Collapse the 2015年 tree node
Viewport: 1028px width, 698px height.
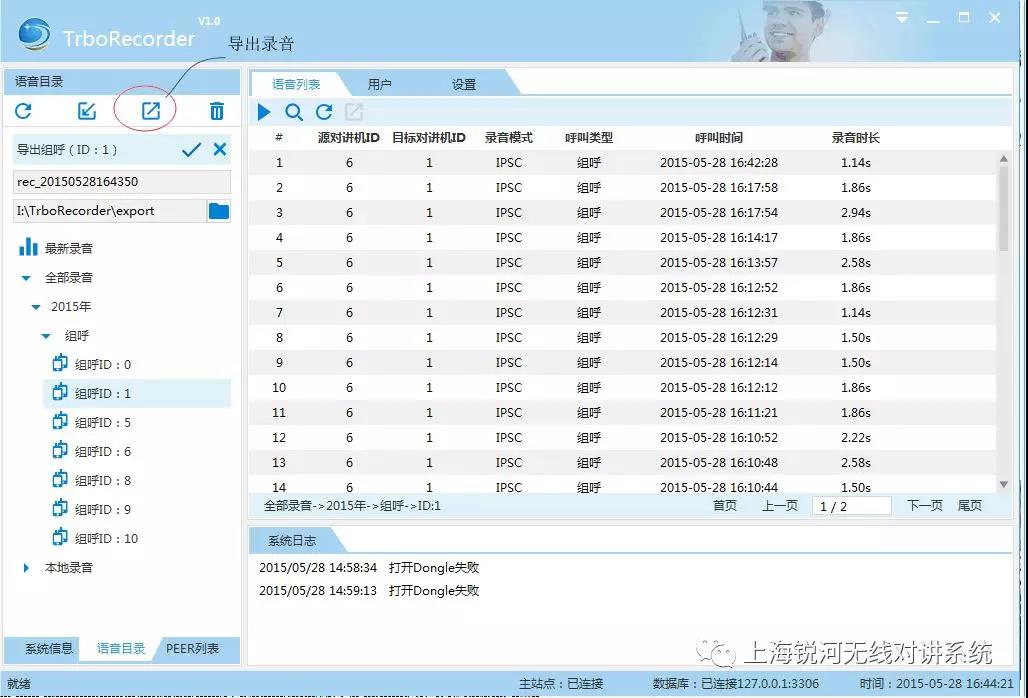pos(36,307)
